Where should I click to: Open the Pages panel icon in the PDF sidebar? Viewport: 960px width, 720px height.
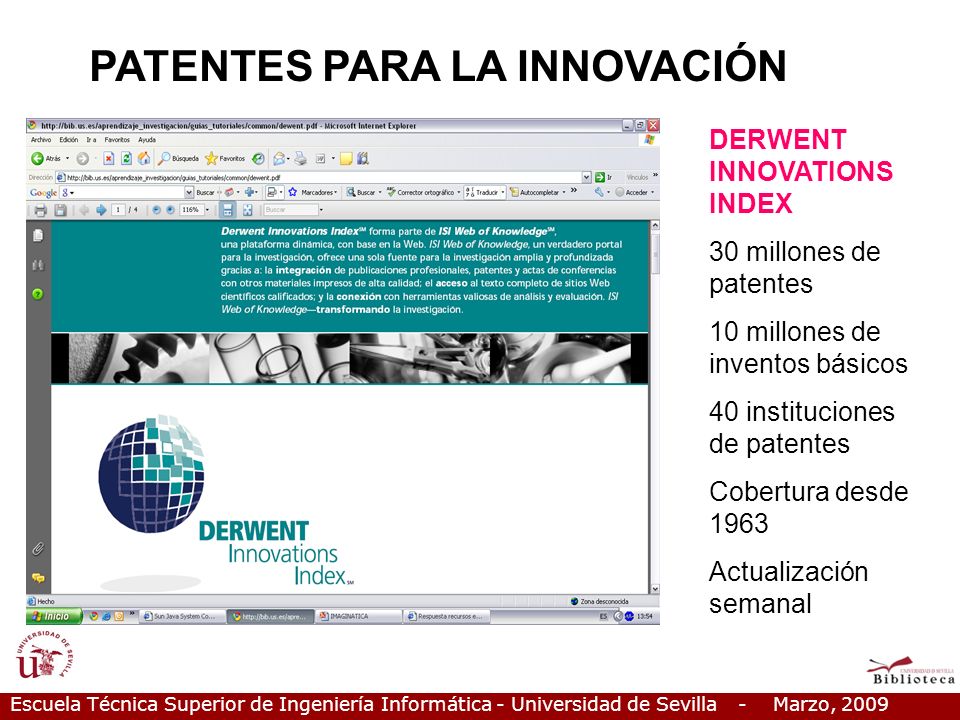click(38, 236)
